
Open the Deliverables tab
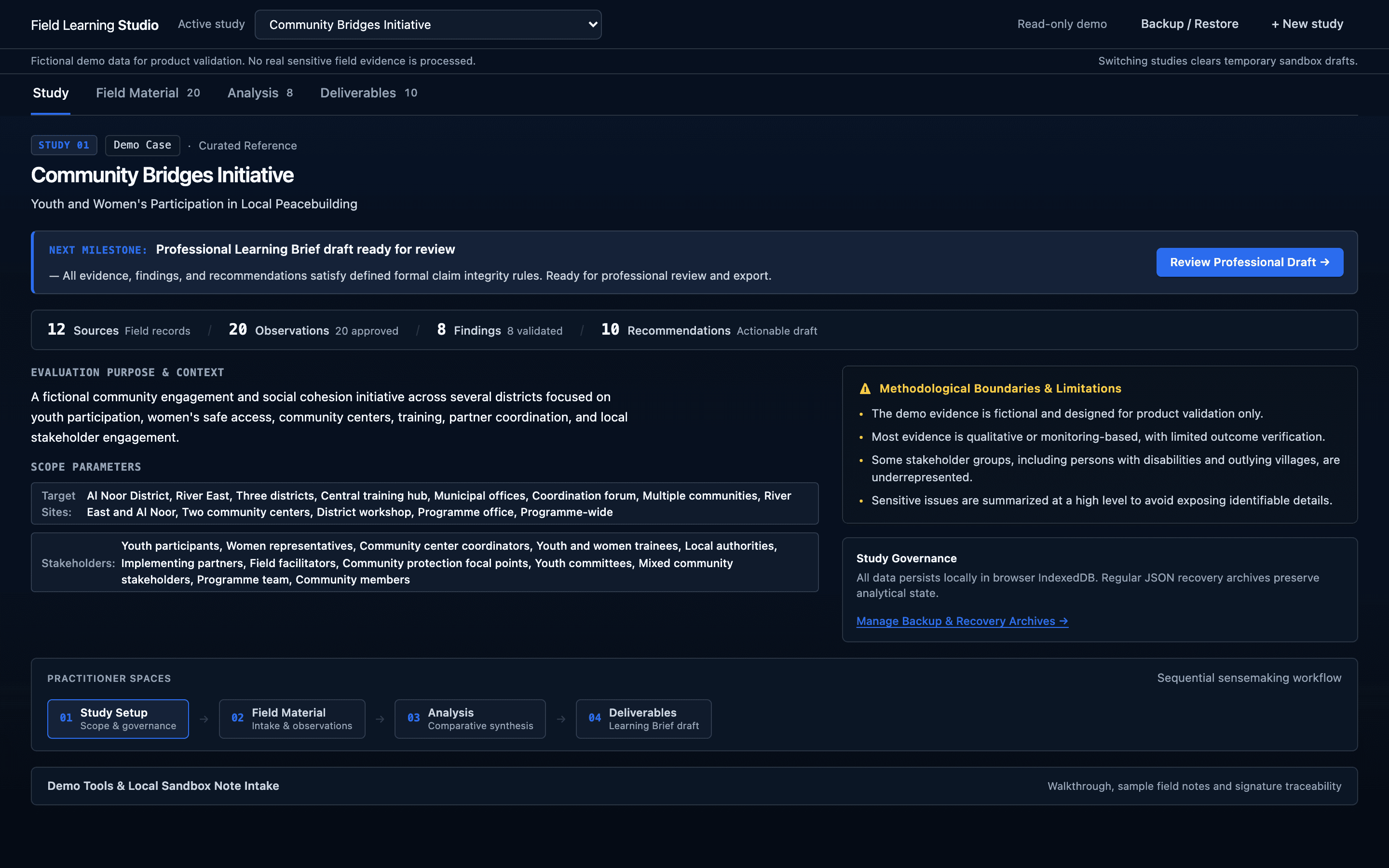point(368,93)
